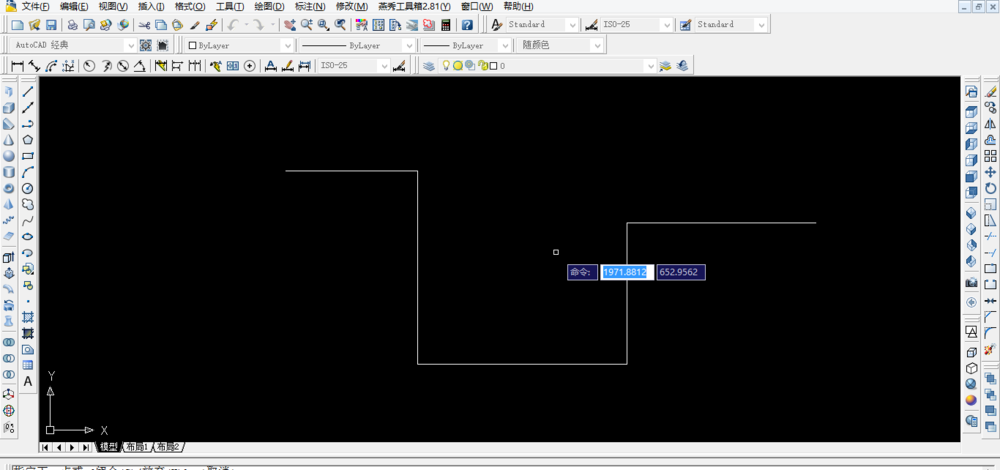The width and height of the screenshot is (1000, 470).
Task: Select the 3D Sphere tool
Action: [x=9, y=156]
